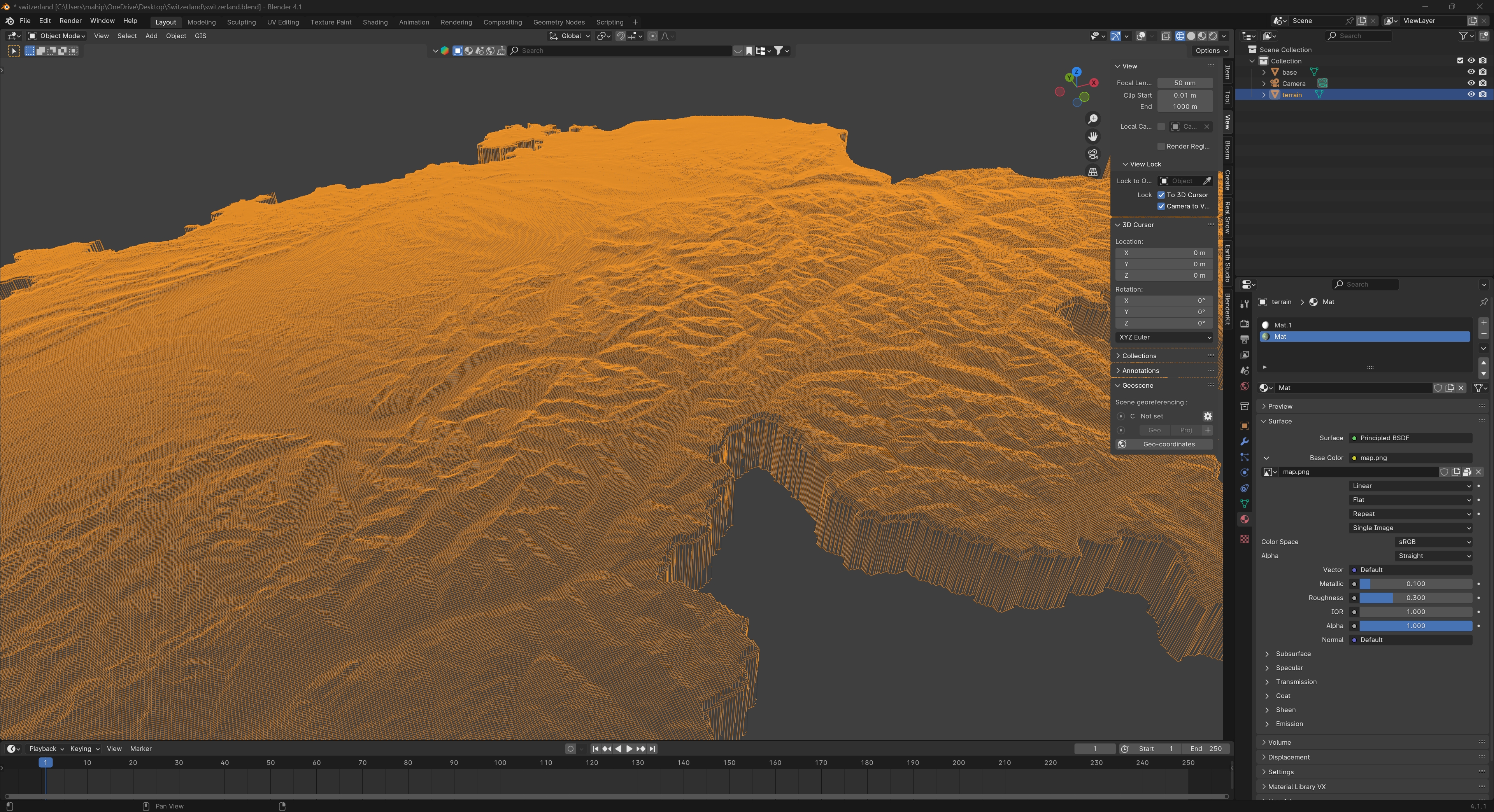Open the World properties tab (globe icon)
1494x812 pixels.
pyautogui.click(x=1244, y=387)
